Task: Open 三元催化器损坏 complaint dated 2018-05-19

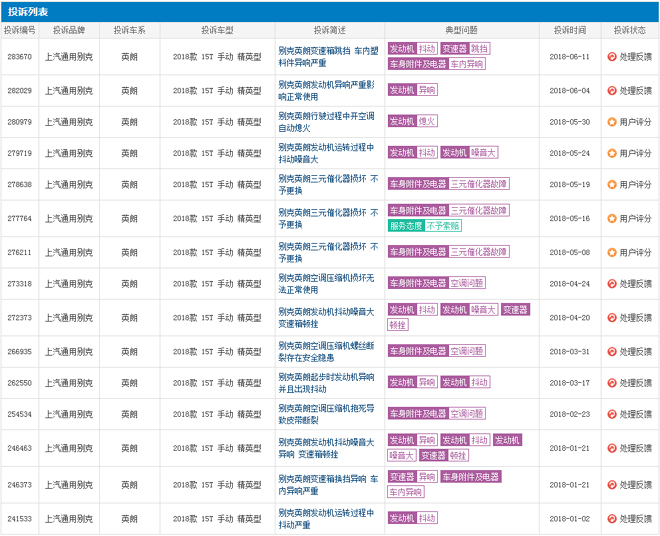Action: click(x=328, y=184)
